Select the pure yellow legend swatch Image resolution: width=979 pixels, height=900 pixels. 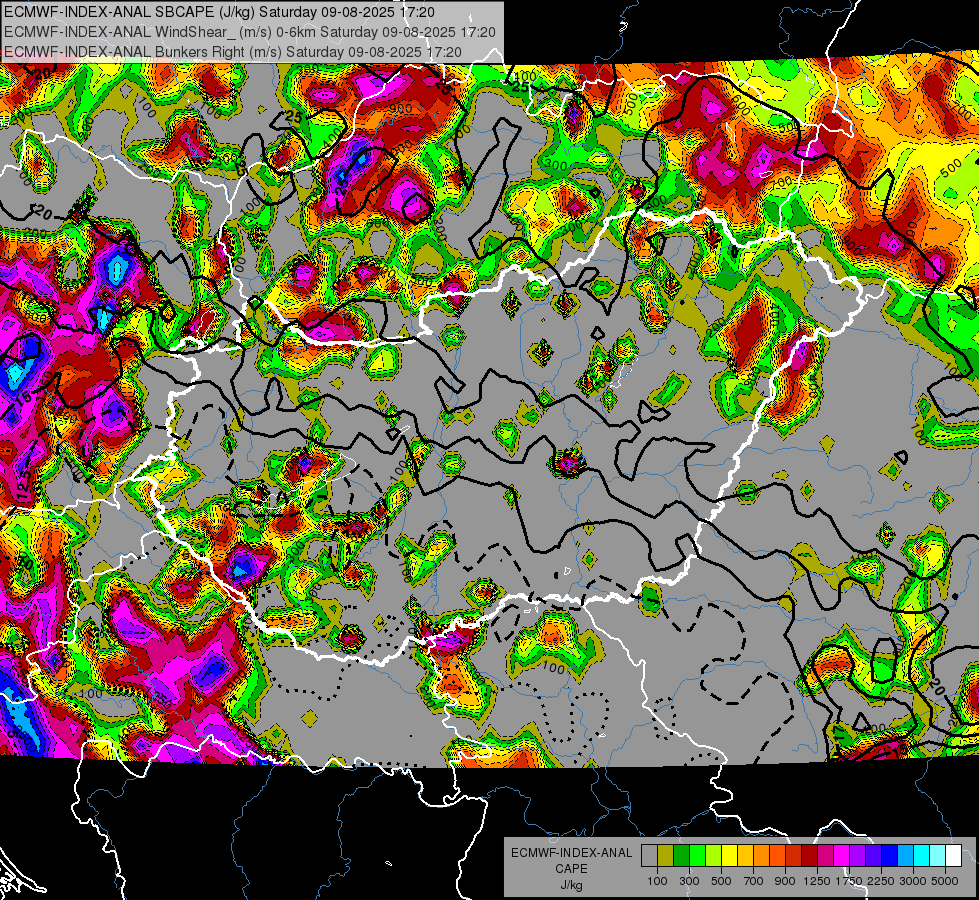(x=729, y=856)
